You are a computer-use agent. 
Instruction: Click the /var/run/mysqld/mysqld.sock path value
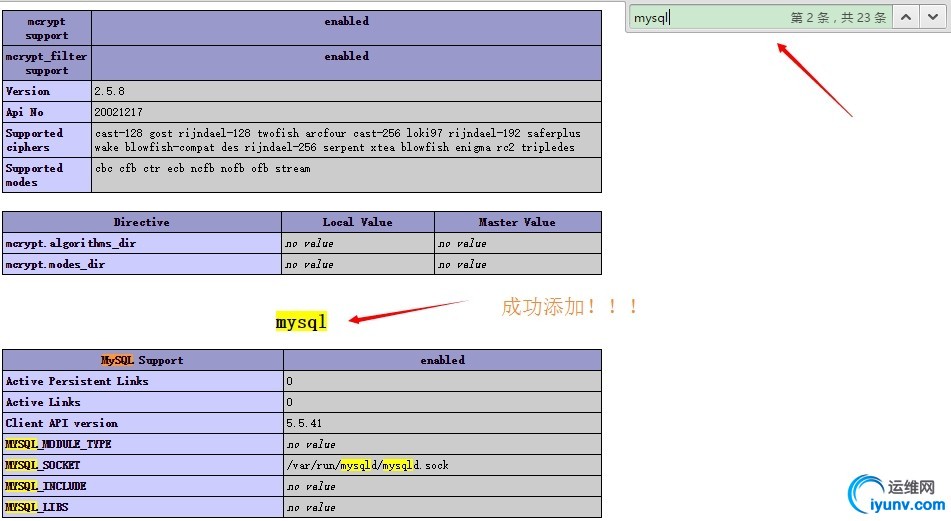coord(368,465)
